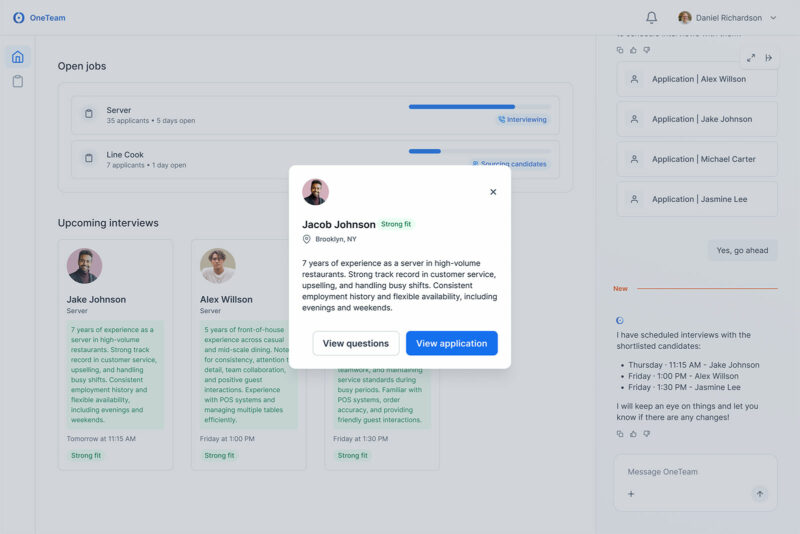Open the Server job row
The image size is (800, 534).
315,115
